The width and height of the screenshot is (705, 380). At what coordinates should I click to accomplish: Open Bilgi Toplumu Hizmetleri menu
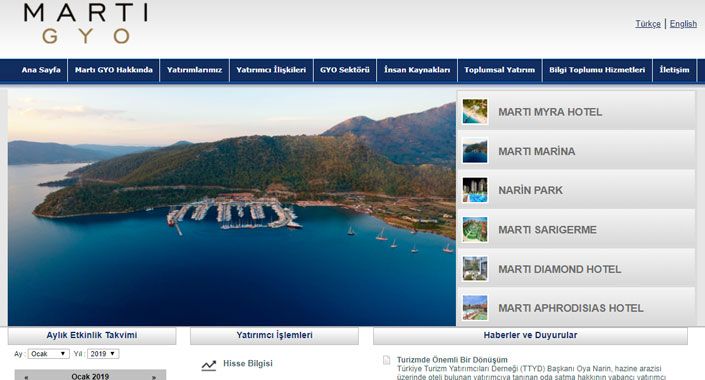click(597, 70)
